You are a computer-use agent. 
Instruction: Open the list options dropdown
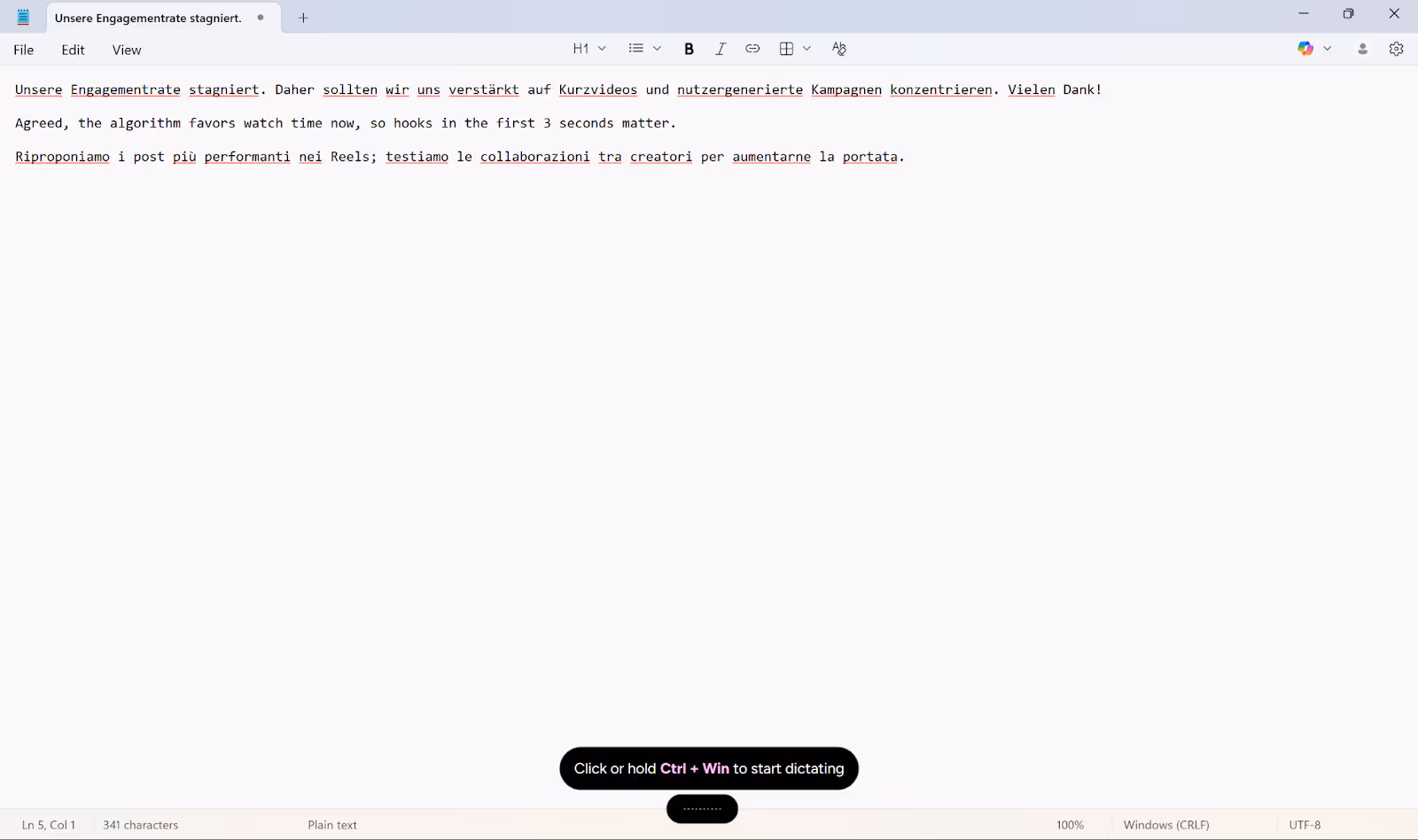(x=657, y=49)
